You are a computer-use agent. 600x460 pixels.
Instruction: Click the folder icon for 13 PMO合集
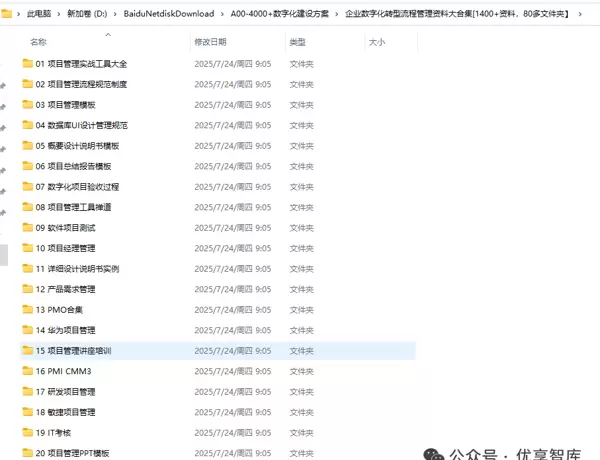[x=27, y=310]
